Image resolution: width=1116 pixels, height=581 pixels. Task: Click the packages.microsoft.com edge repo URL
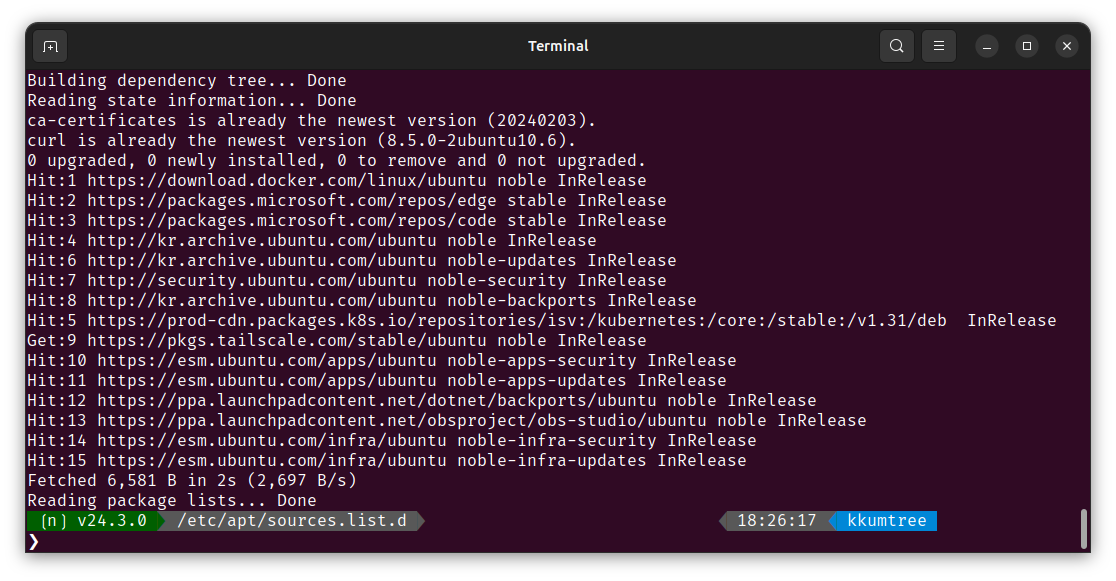click(292, 201)
